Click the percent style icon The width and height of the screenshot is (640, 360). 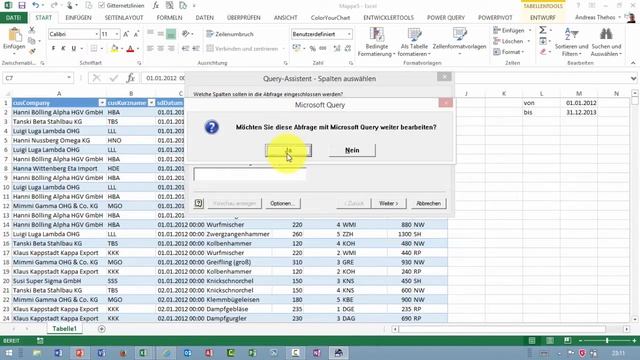coord(313,49)
